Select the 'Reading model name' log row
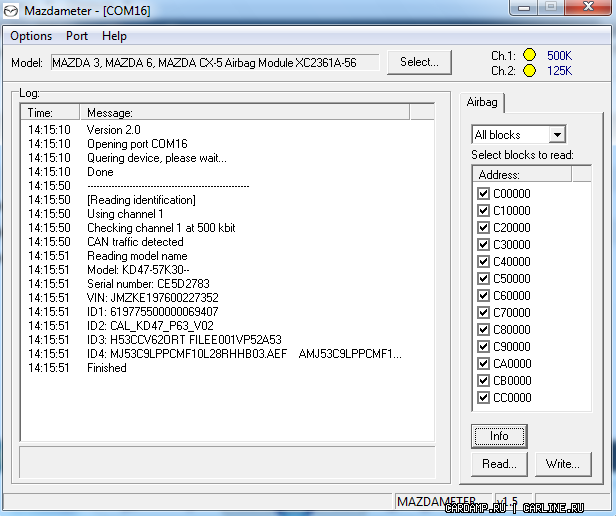The height and width of the screenshot is (516, 616). [227, 256]
